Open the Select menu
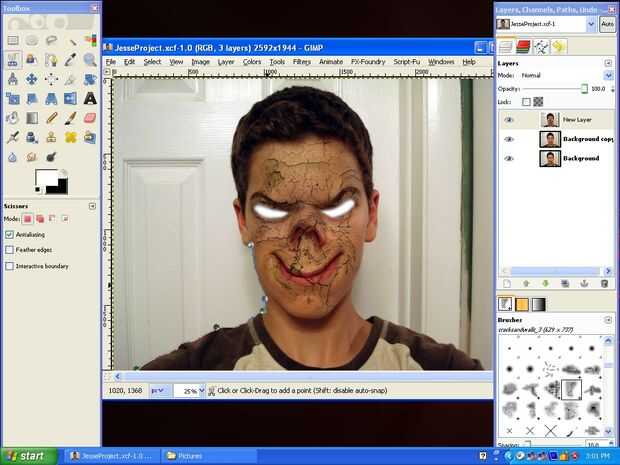The image size is (620, 465). 152,62
